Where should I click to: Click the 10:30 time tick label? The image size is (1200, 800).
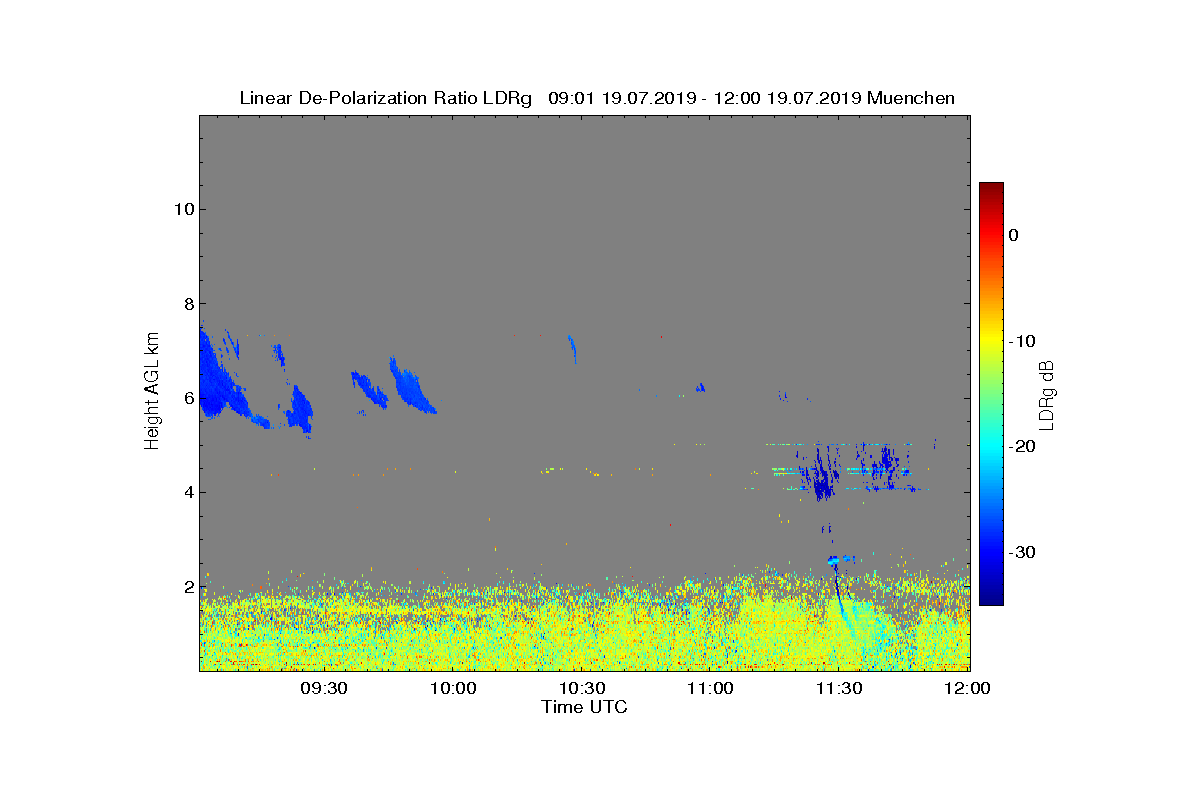pyautogui.click(x=582, y=688)
